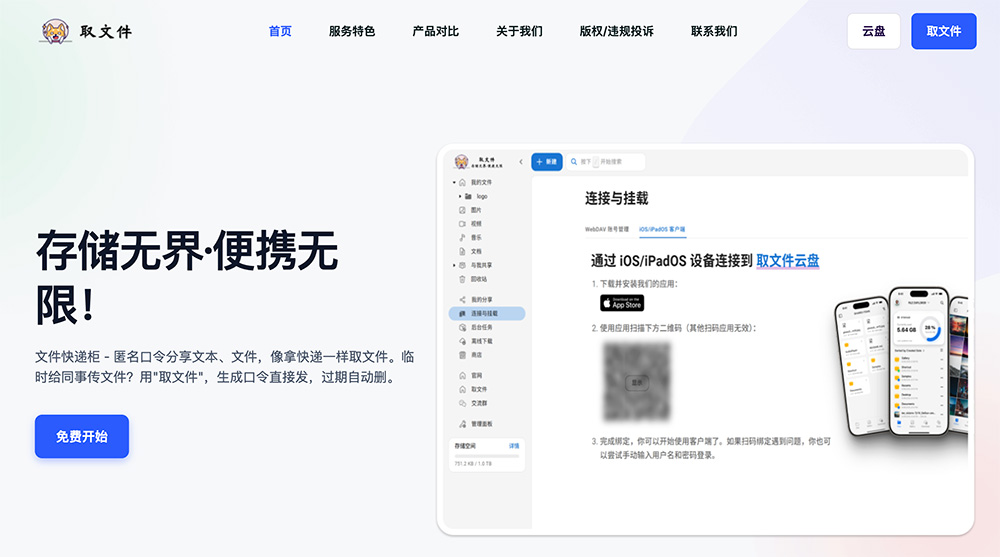Select the 音乐 music note icon in the preview
Screen dimensions: 1000x557
pyautogui.click(x=462, y=237)
